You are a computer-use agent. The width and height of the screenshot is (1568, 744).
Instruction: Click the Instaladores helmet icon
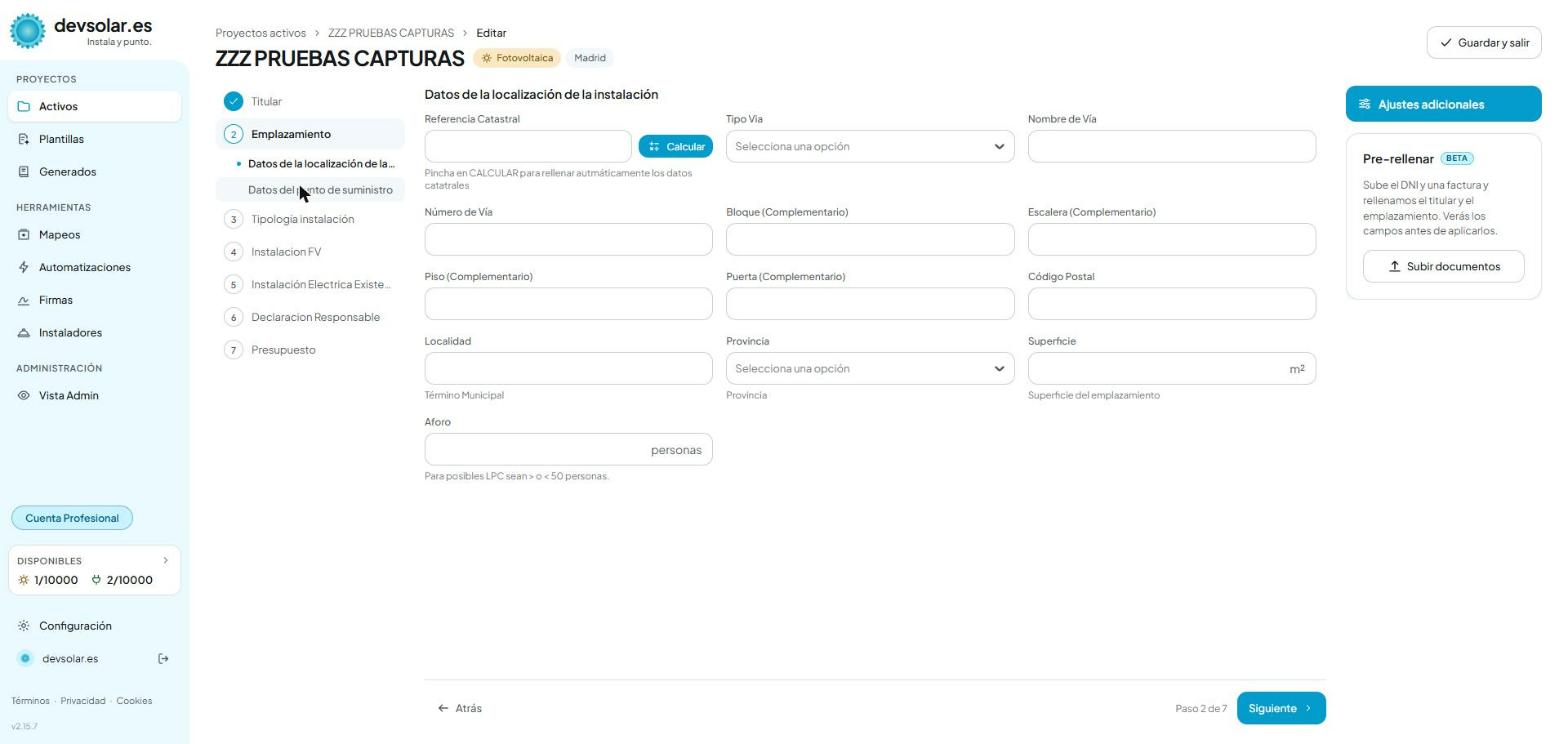(x=24, y=333)
